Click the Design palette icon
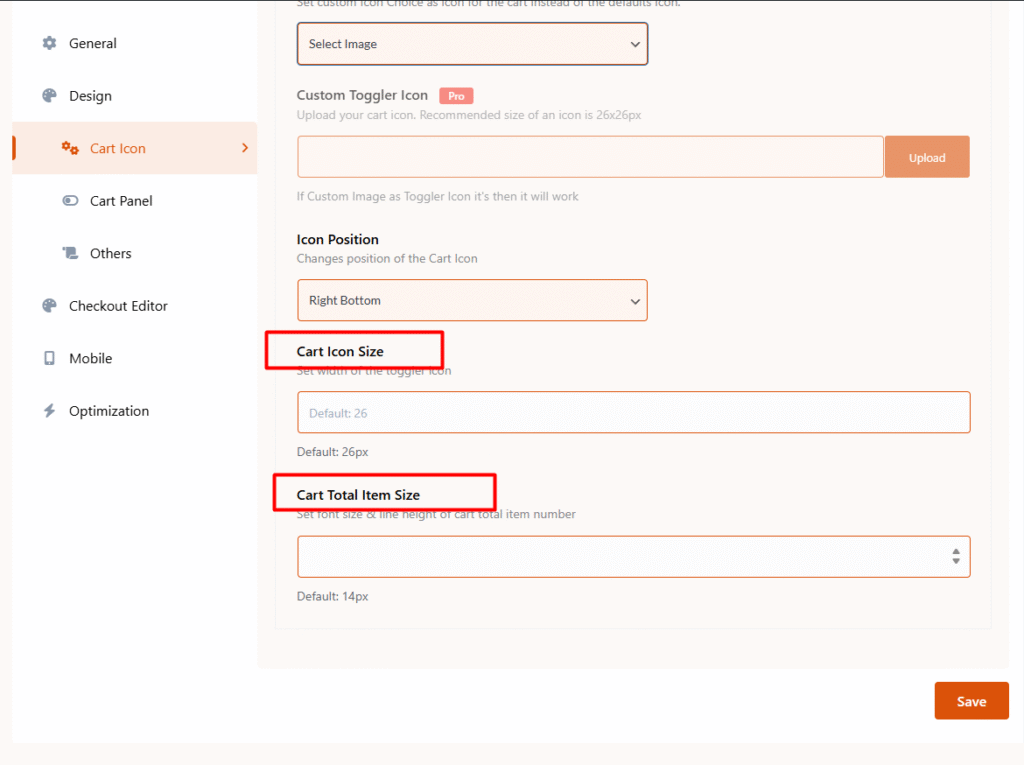This screenshot has height=765, width=1024. pyautogui.click(x=49, y=96)
